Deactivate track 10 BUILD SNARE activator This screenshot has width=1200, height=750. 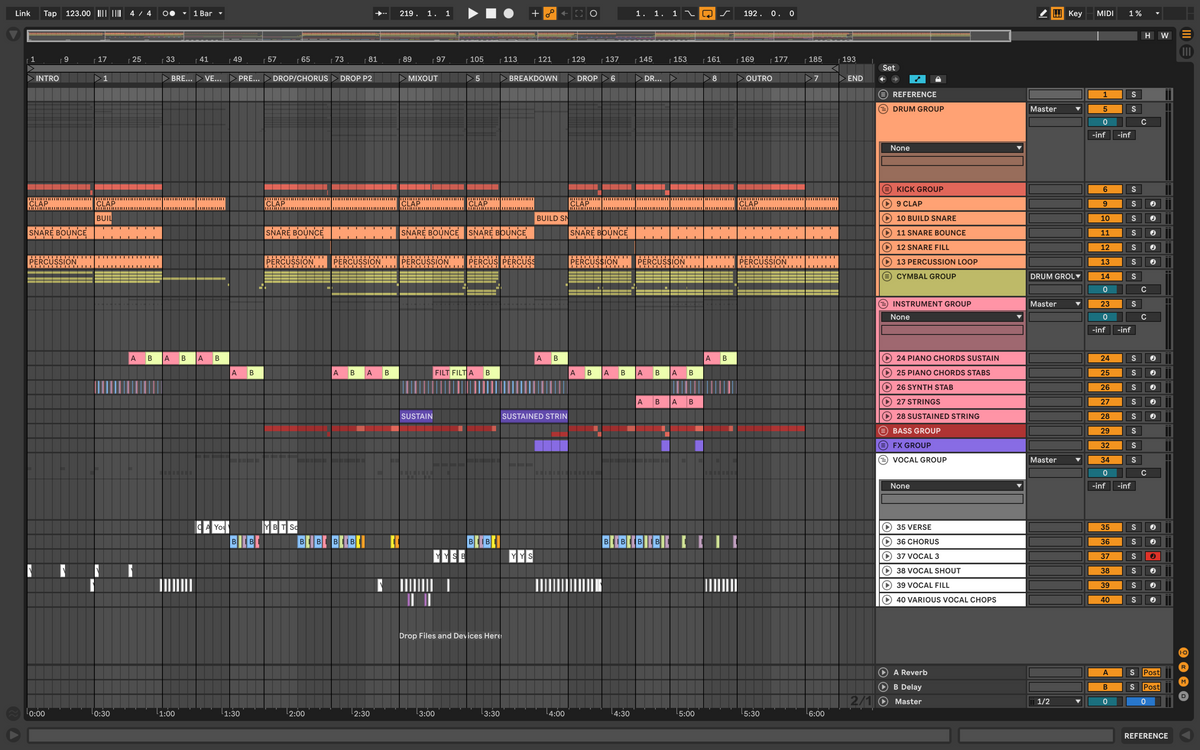(x=1105, y=218)
